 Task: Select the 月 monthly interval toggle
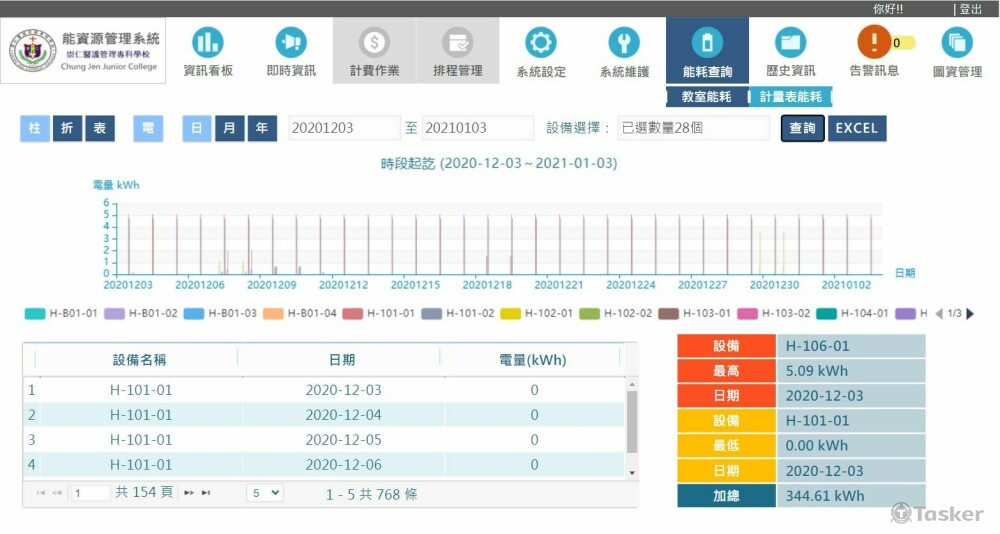tap(229, 128)
